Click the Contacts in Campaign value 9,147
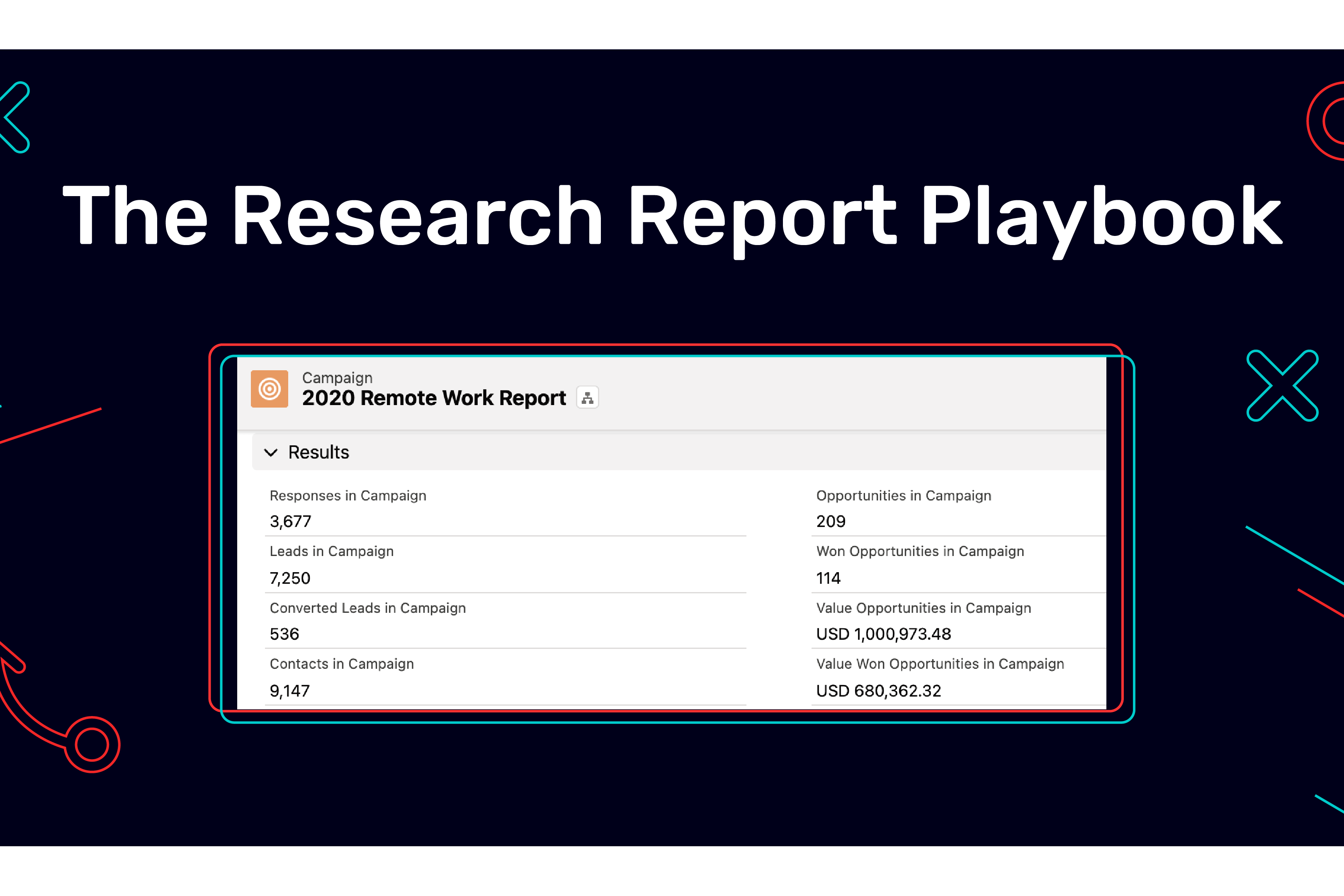This screenshot has height=896, width=1344. (289, 691)
